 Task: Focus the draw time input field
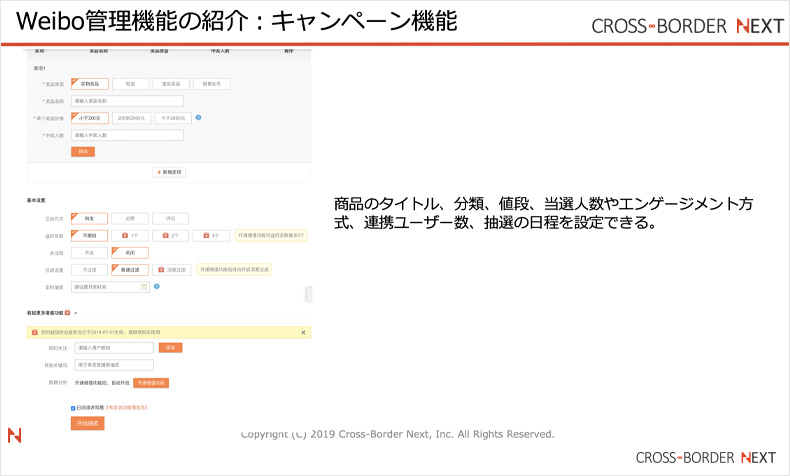110,287
